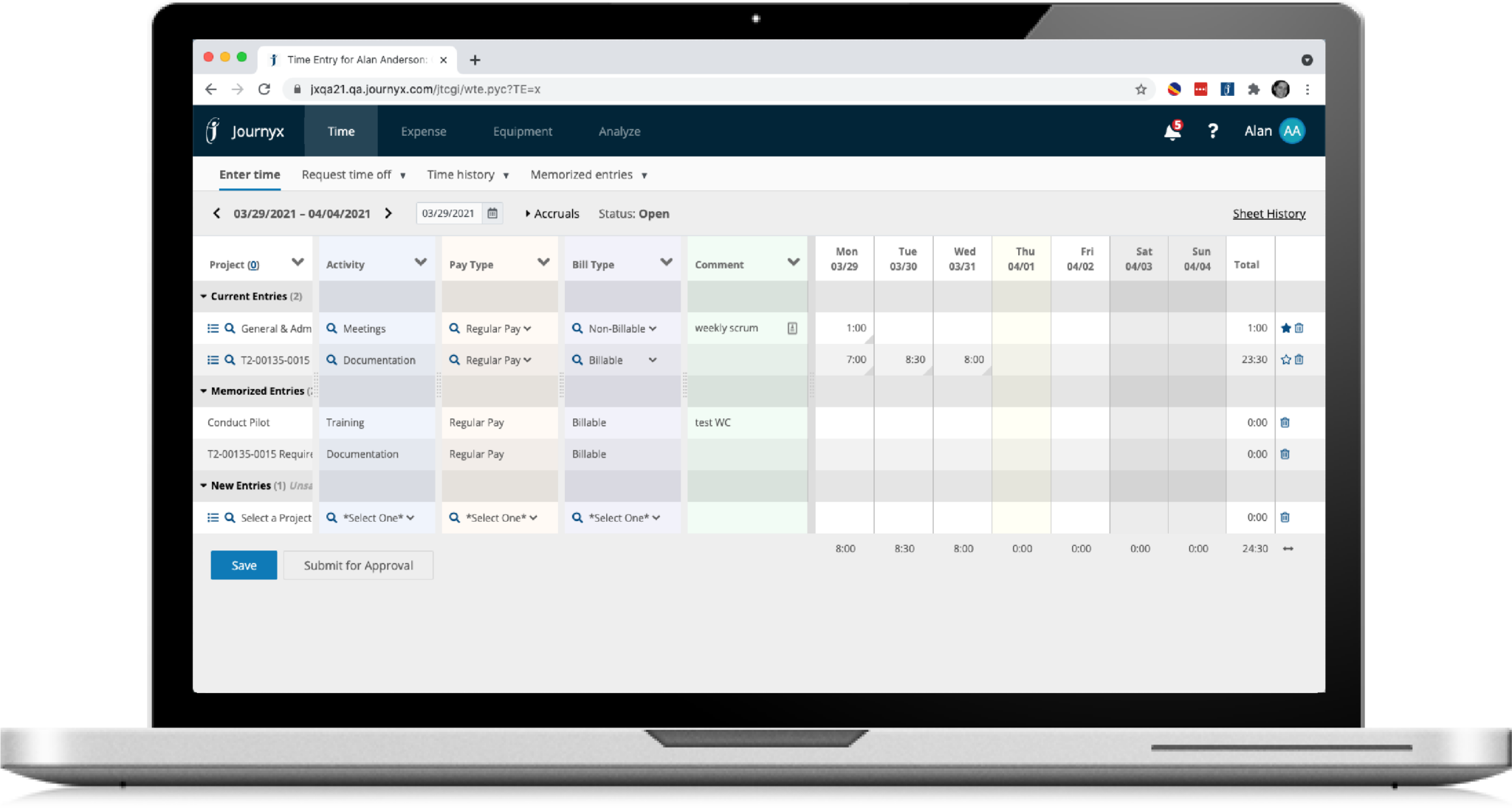1512x808 pixels.
Task: Click the comment note icon in weekly scrum cell
Action: (x=792, y=328)
